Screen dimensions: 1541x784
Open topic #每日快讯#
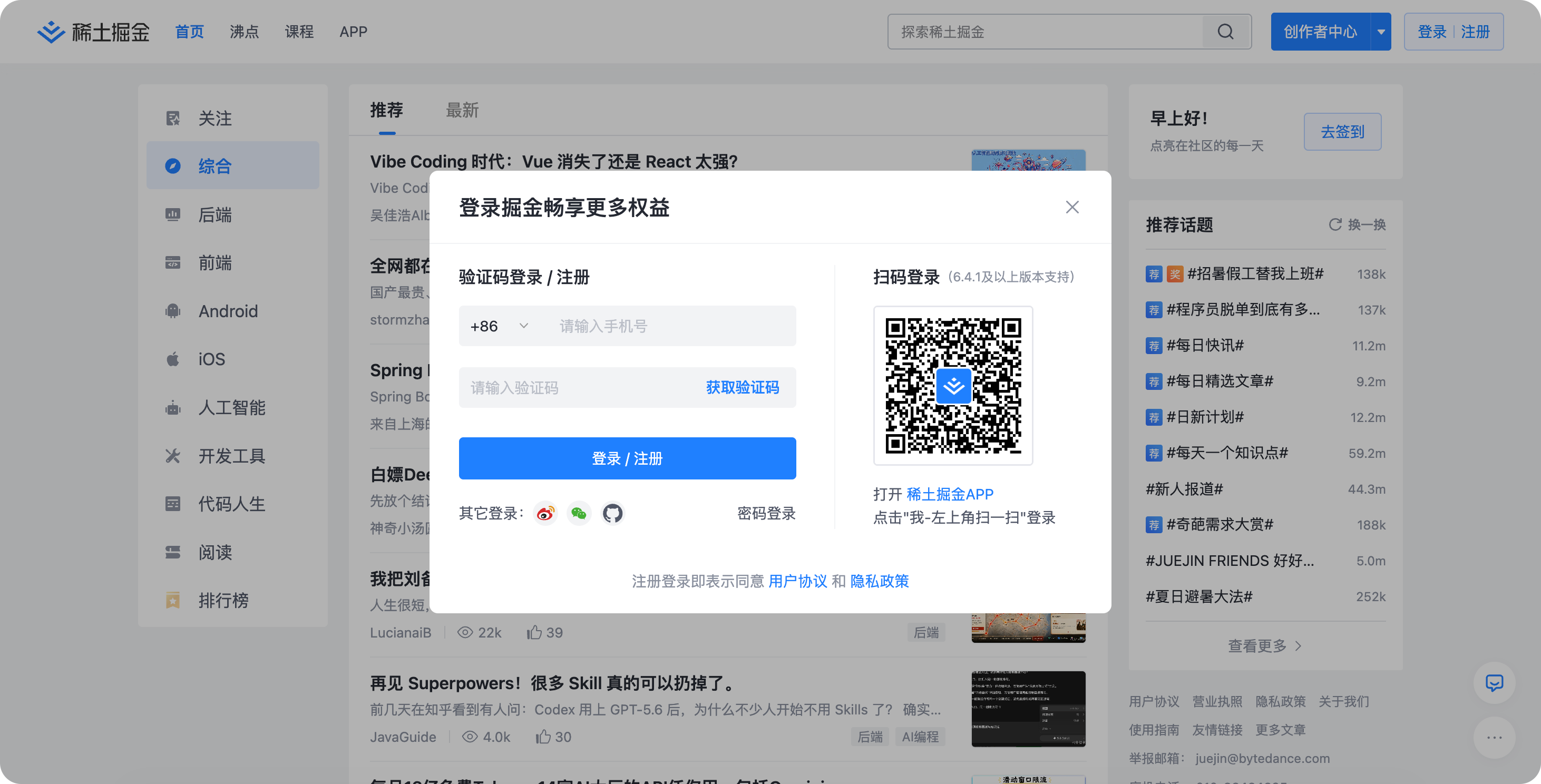pos(1205,345)
